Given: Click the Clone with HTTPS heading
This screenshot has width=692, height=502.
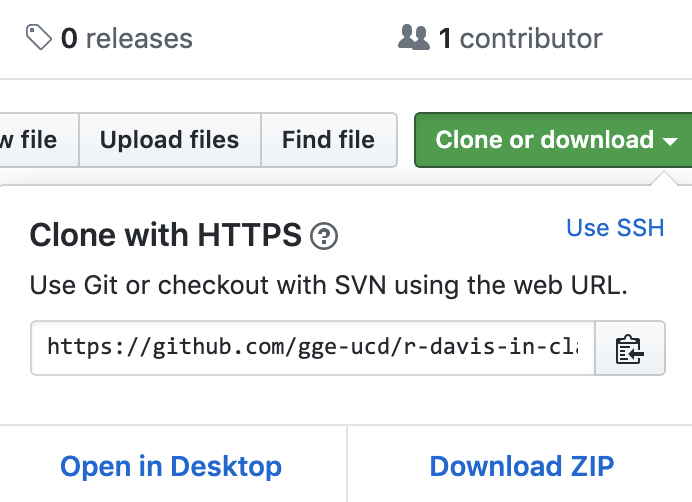Looking at the screenshot, I should [165, 235].
